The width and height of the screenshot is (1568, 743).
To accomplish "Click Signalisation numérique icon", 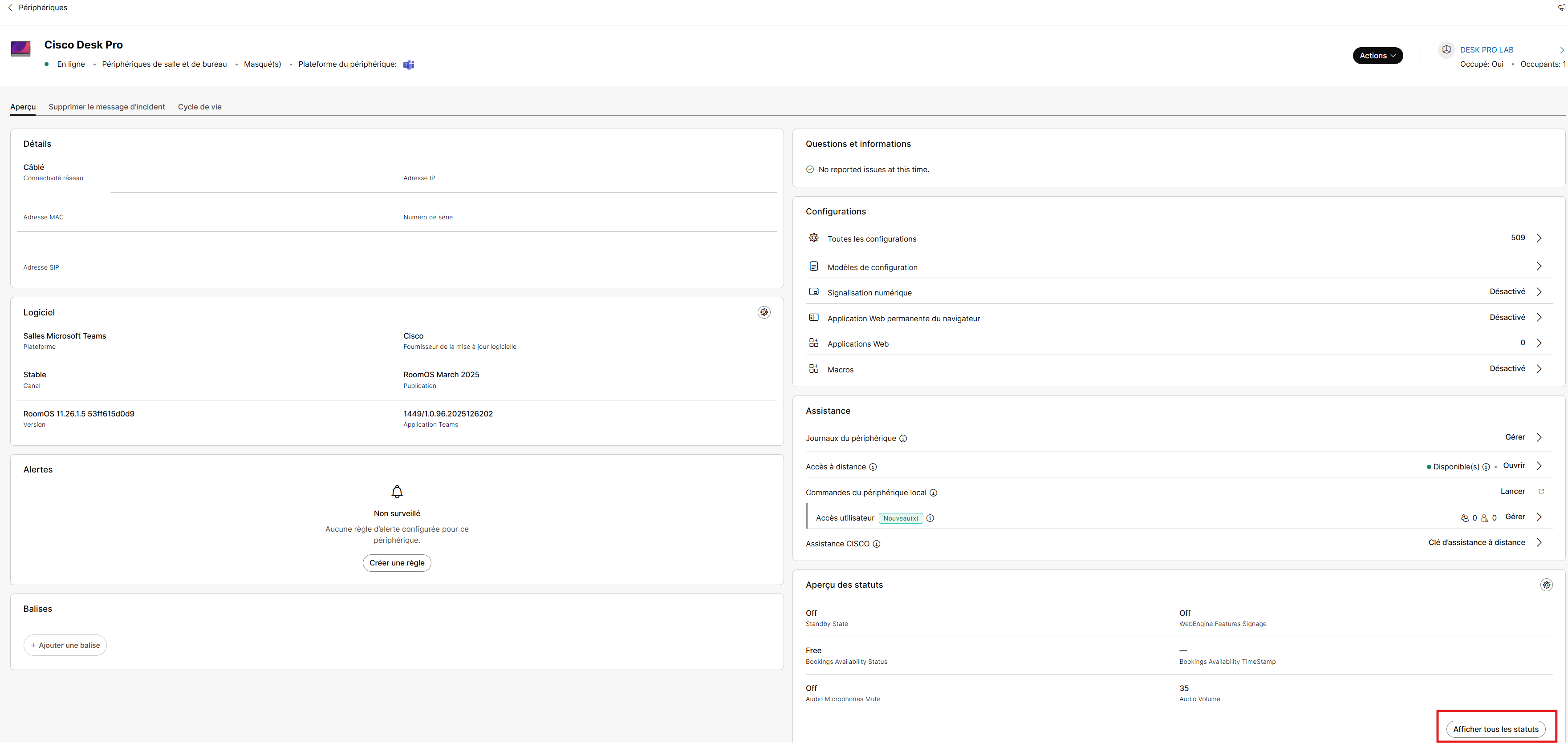I will click(814, 292).
